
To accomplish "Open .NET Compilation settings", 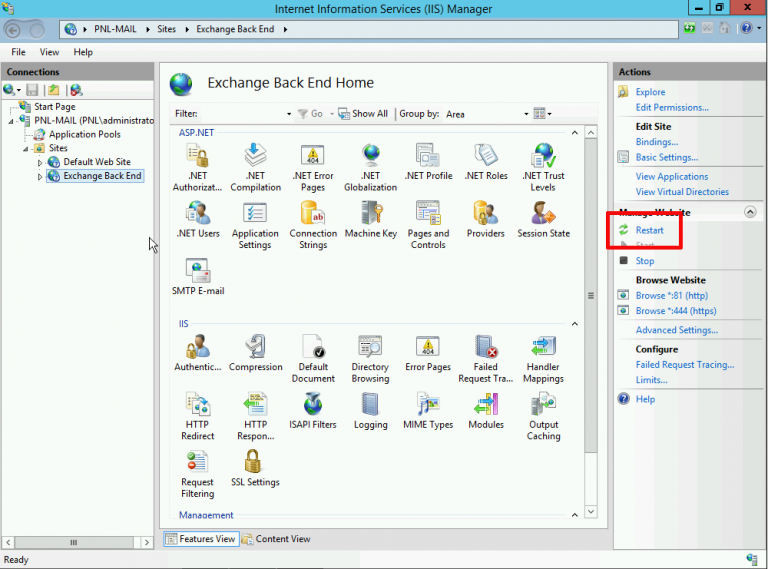I will (x=255, y=167).
